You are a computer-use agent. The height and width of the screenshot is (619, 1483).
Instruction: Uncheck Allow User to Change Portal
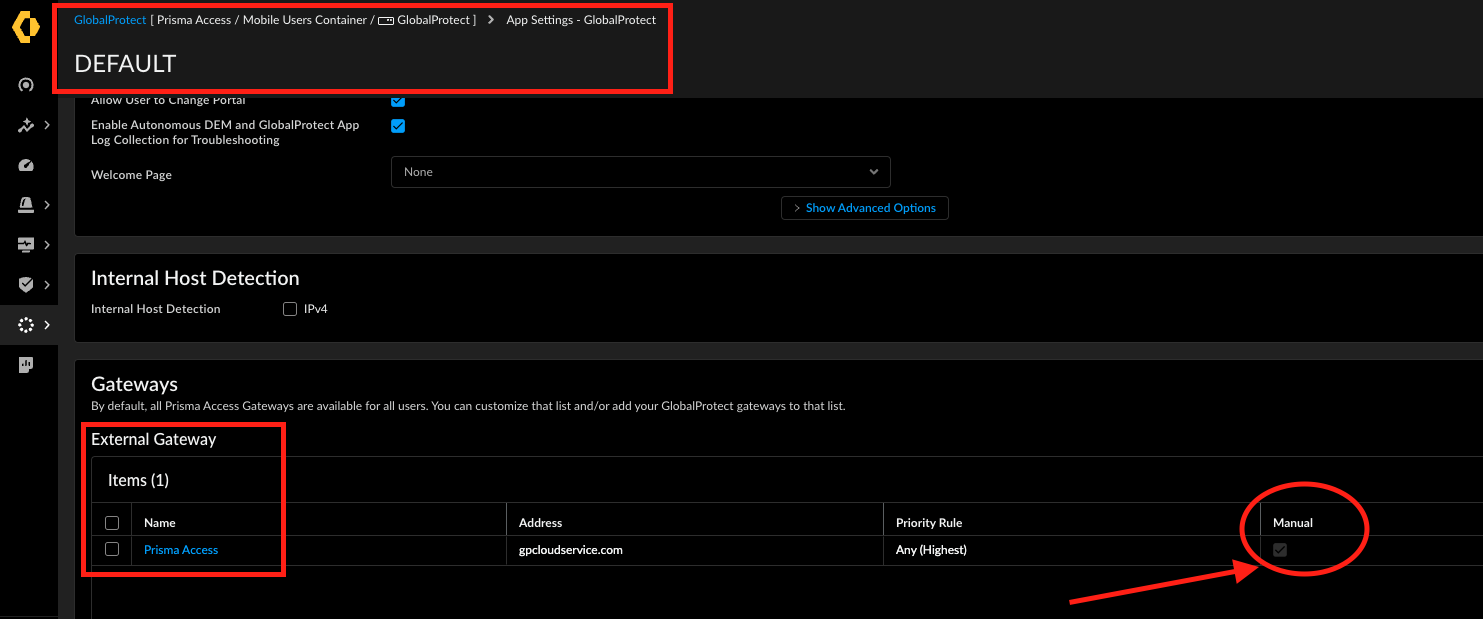(398, 100)
